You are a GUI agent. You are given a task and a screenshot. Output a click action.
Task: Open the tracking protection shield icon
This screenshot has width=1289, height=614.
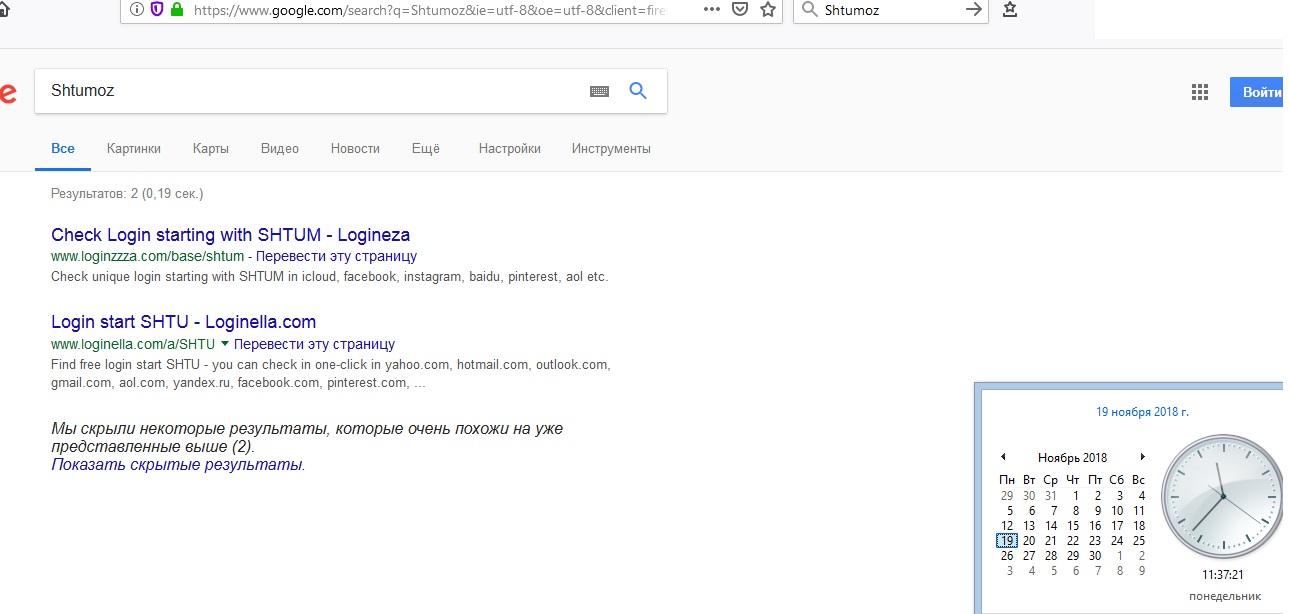tap(157, 10)
